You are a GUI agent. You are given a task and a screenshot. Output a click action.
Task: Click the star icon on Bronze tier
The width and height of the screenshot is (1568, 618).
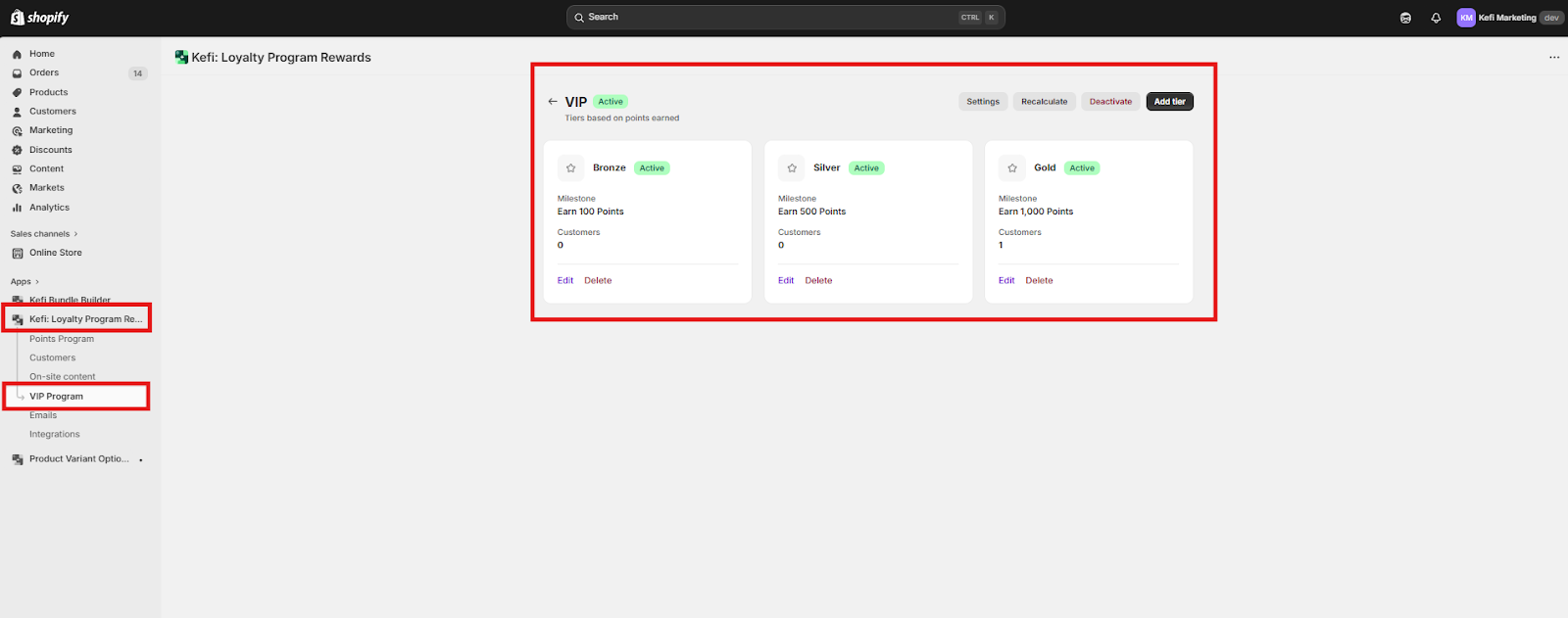(571, 168)
